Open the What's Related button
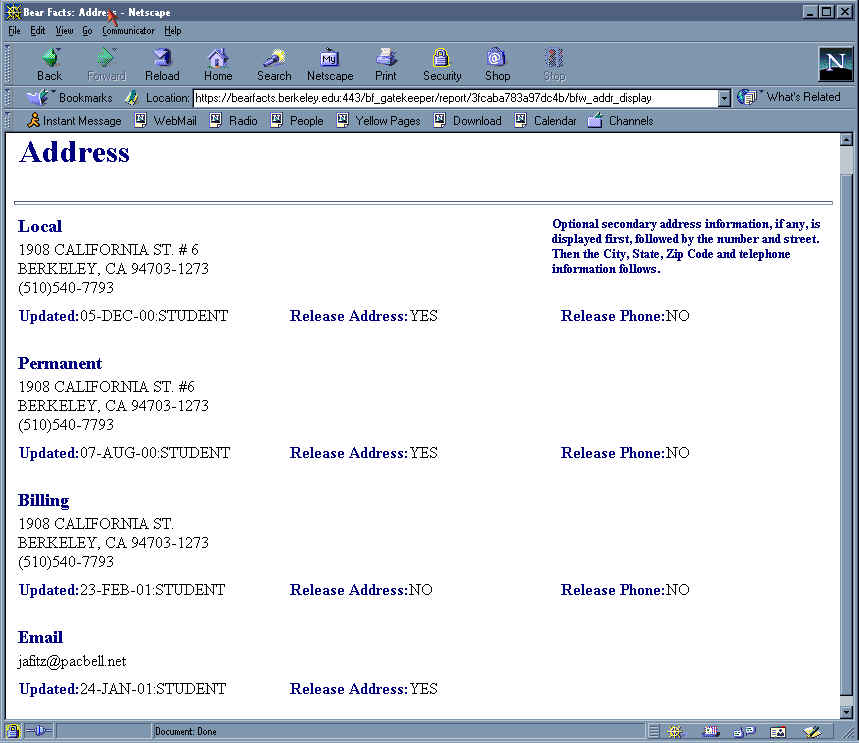 click(x=788, y=97)
